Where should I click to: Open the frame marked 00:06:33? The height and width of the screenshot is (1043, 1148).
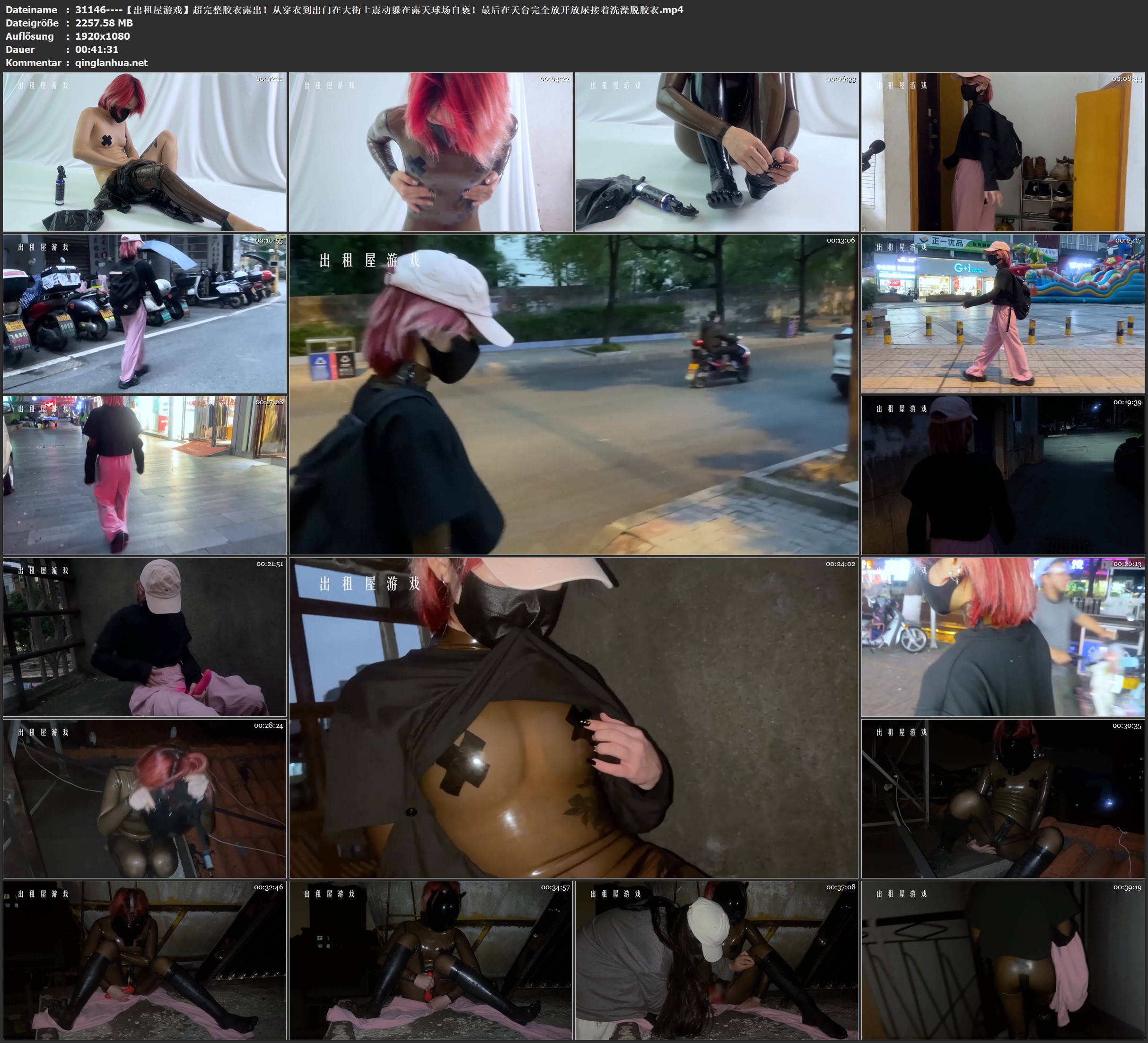716,151
